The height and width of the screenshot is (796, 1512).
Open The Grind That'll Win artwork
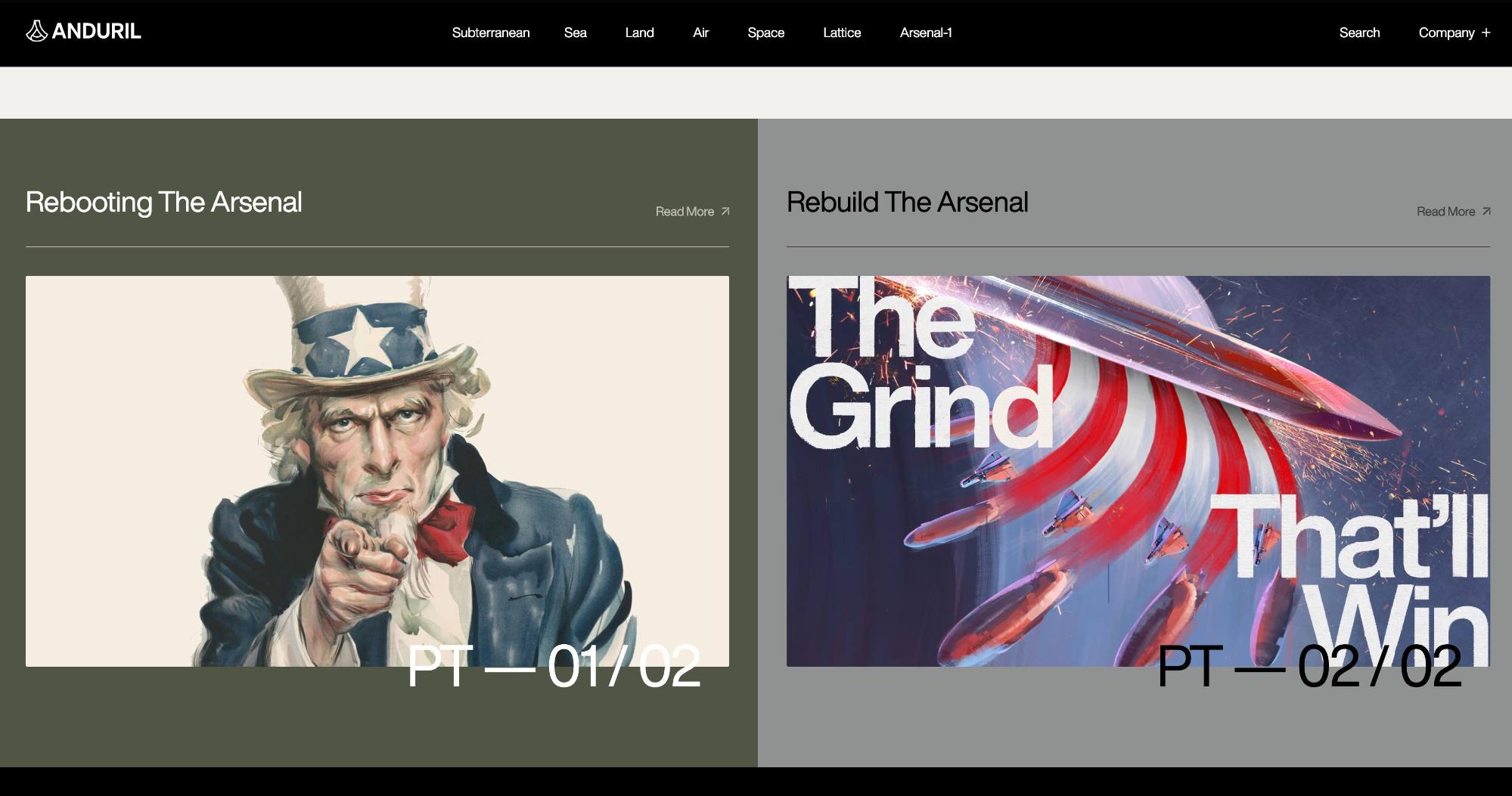coord(1138,471)
